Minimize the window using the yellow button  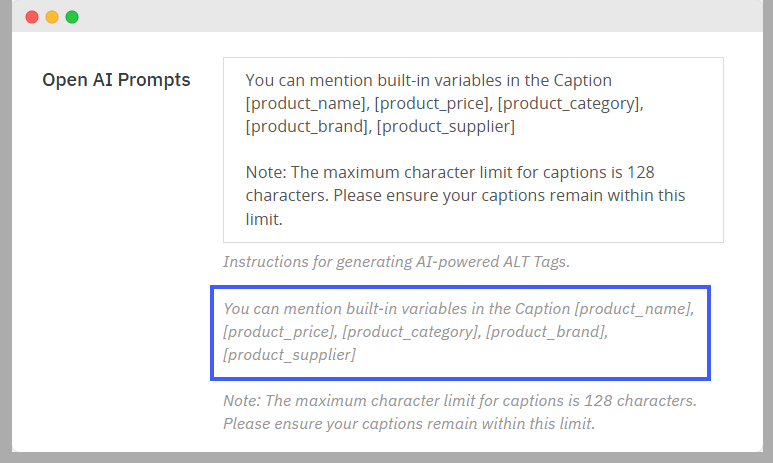(52, 17)
